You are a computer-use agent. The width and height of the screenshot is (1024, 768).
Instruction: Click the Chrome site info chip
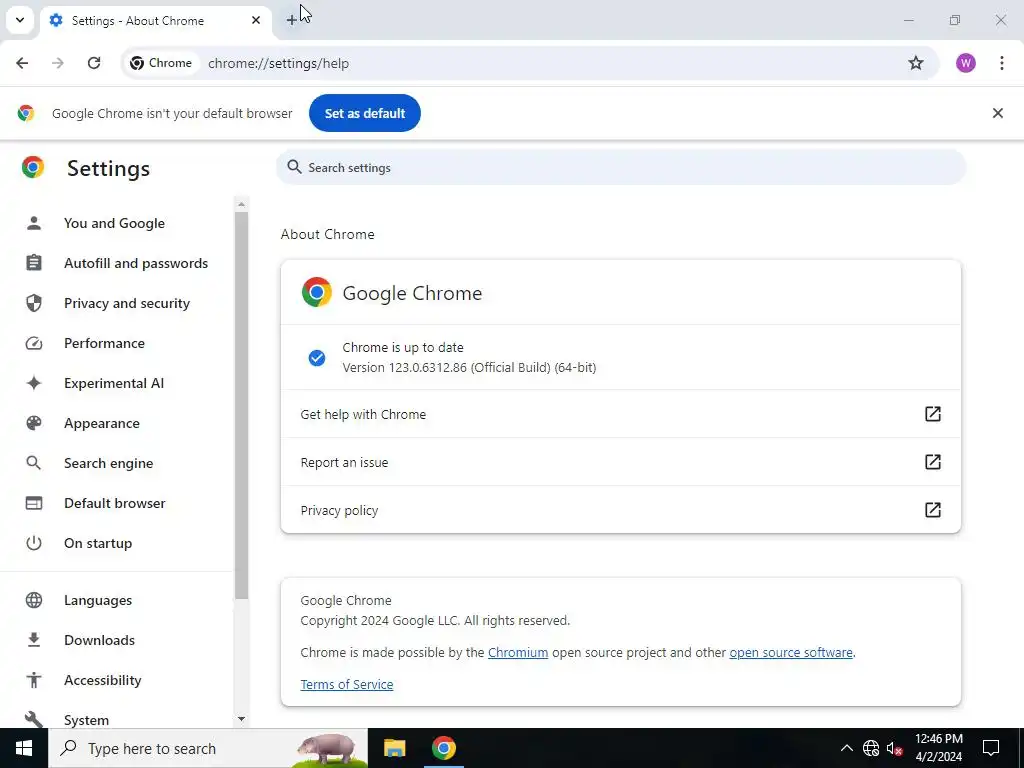[x=161, y=63]
